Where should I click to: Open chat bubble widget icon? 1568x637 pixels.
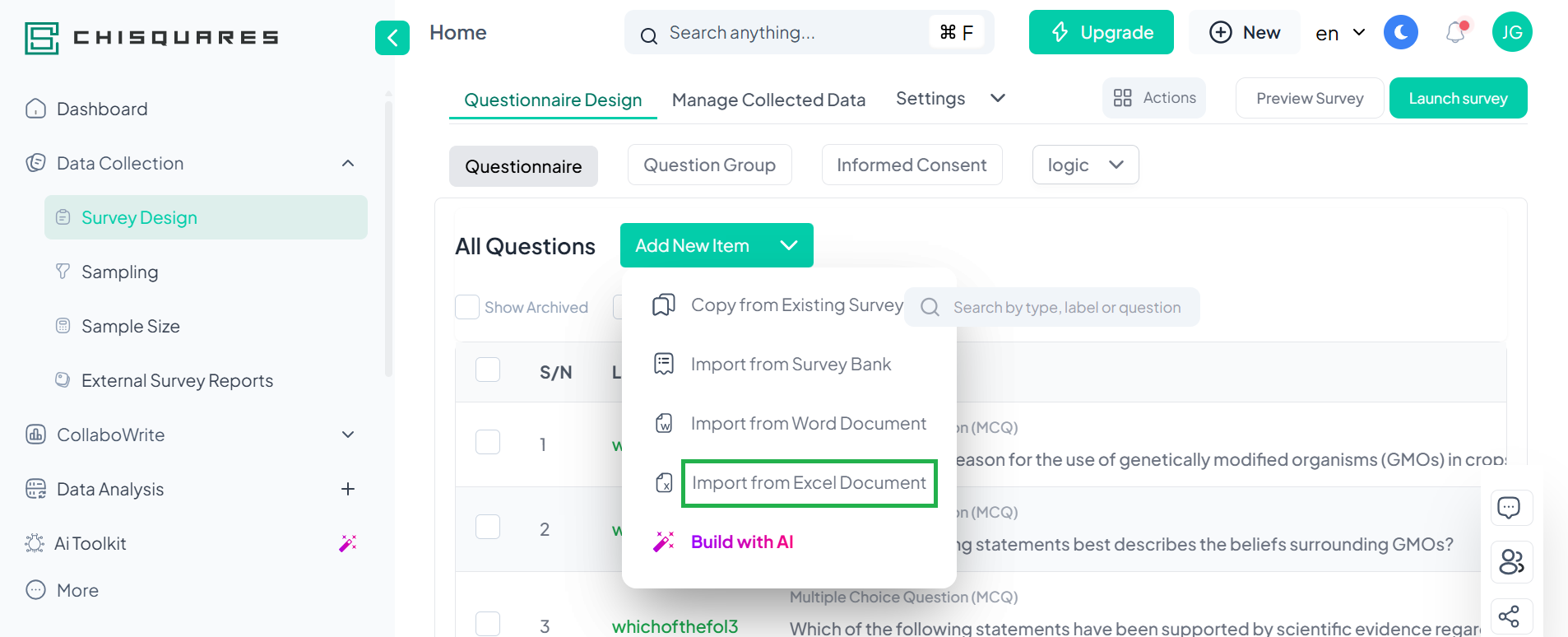click(1509, 508)
